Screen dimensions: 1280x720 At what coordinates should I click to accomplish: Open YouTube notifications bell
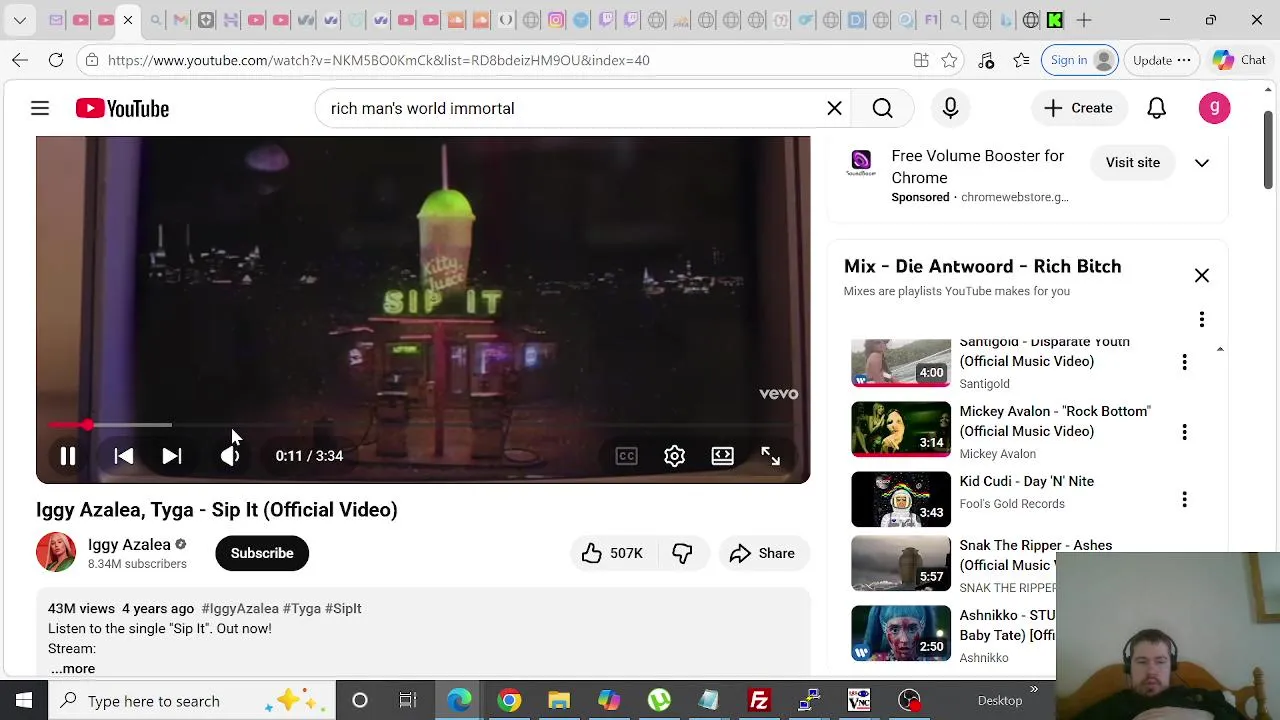(1156, 108)
